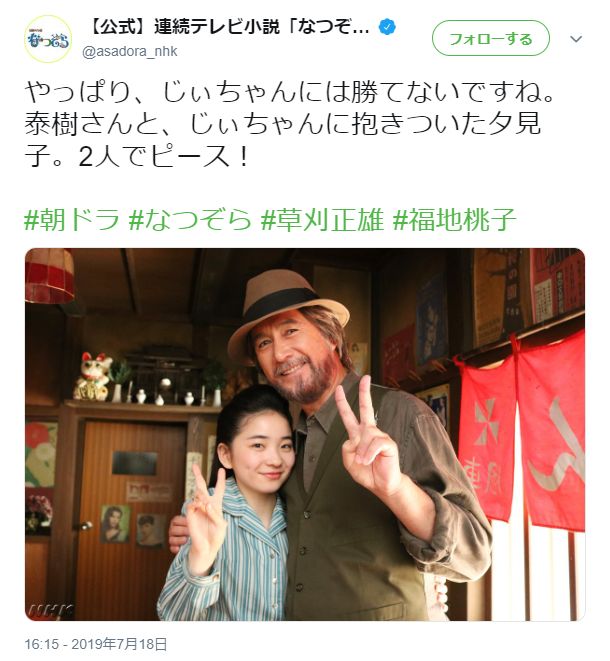Open the #福地桃子 hashtag

point(454,220)
